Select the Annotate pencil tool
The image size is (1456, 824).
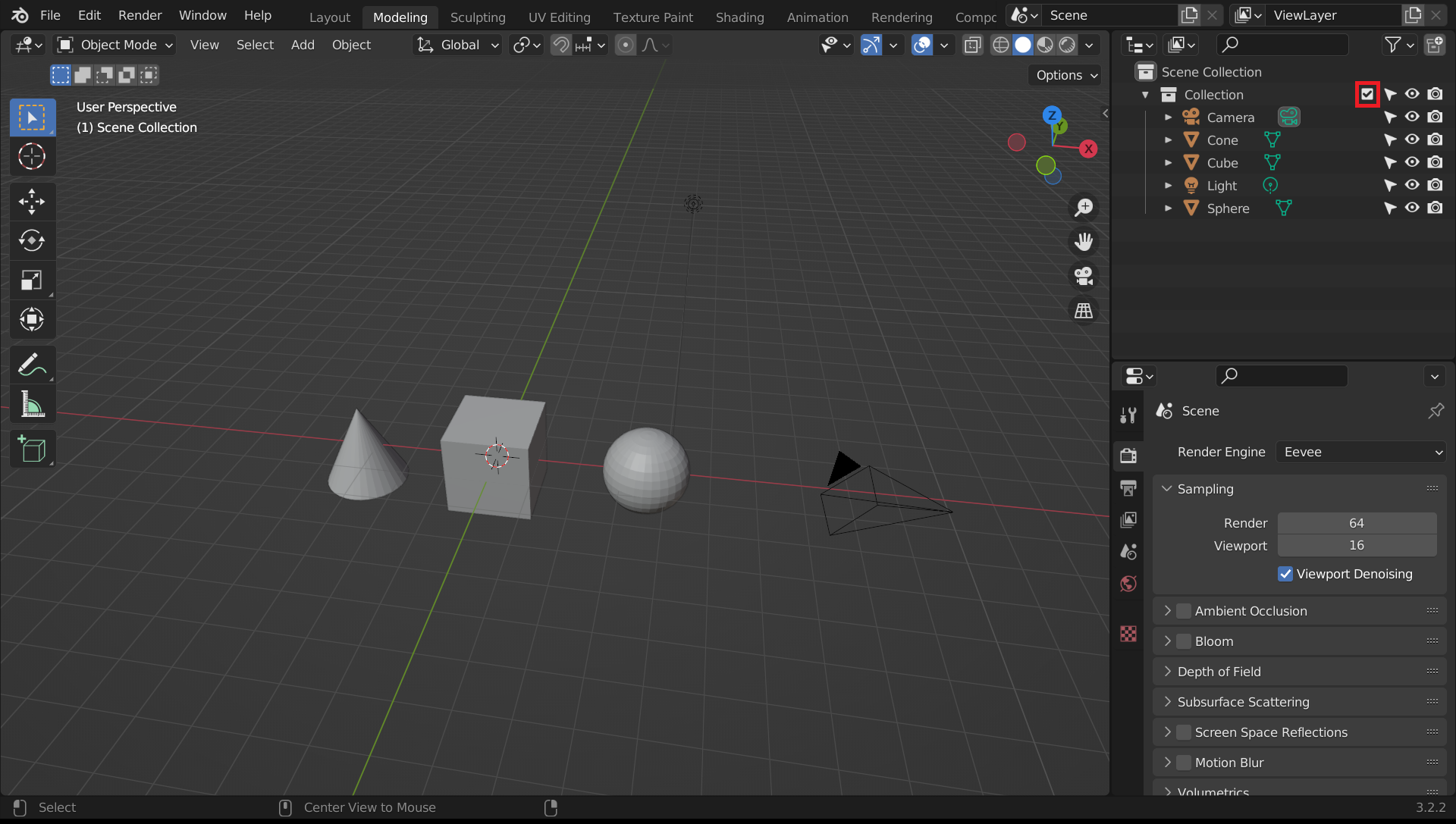32,365
